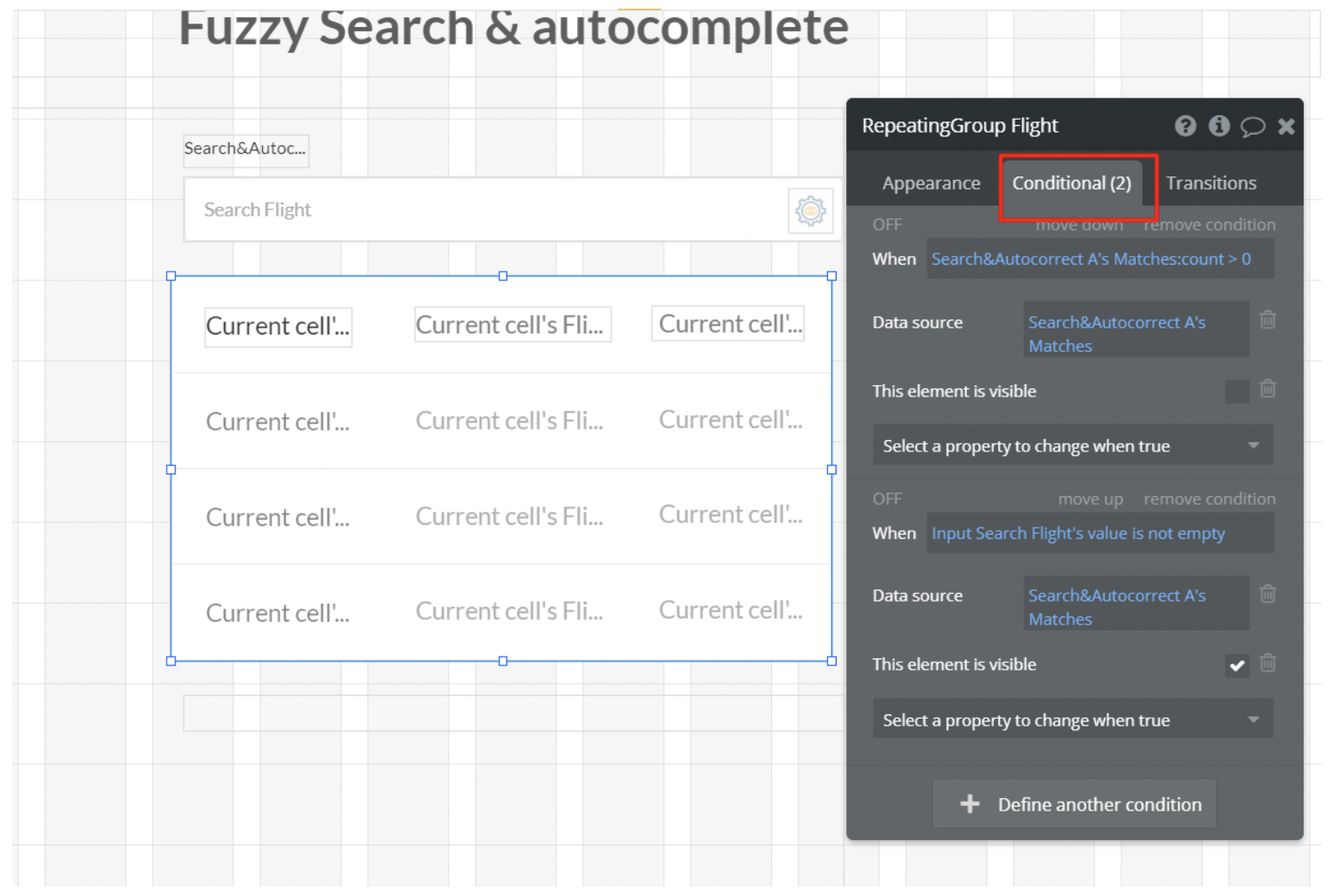The width and height of the screenshot is (1336, 896).
Task: Expand first 'Select a property to change' dropdown
Action: coord(1072,445)
